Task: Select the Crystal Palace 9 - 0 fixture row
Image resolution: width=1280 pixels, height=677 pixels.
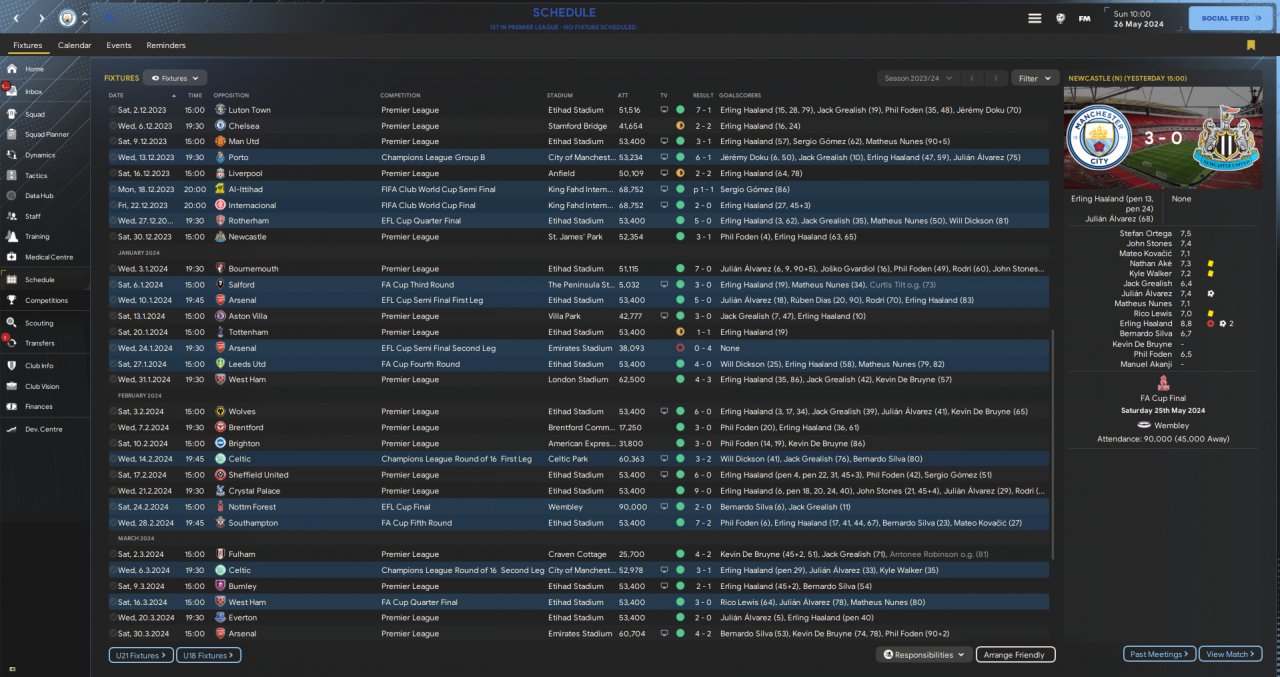Action: pyautogui.click(x=578, y=491)
